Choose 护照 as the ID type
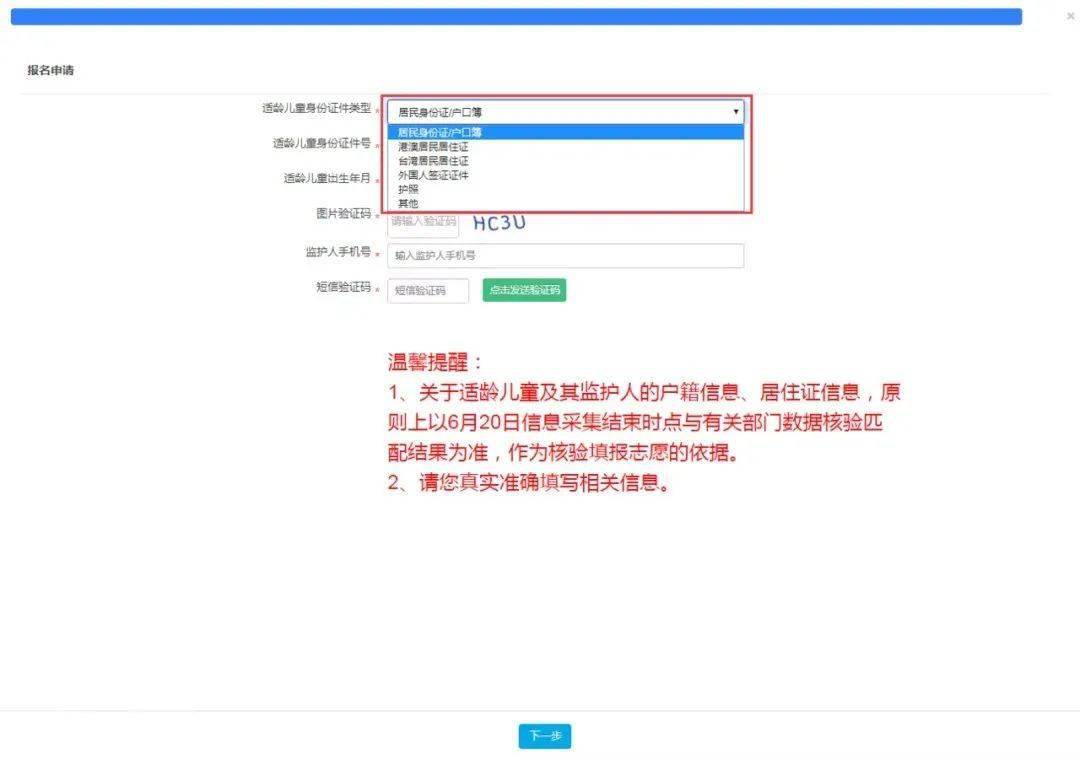 565,189
